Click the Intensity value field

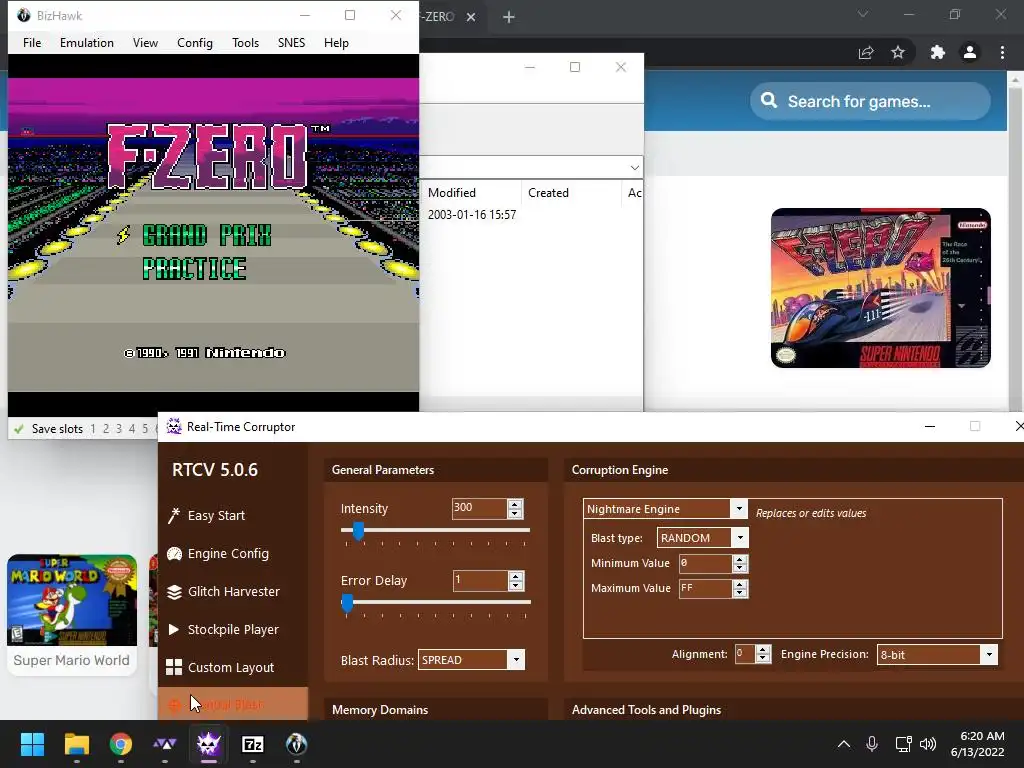point(479,508)
